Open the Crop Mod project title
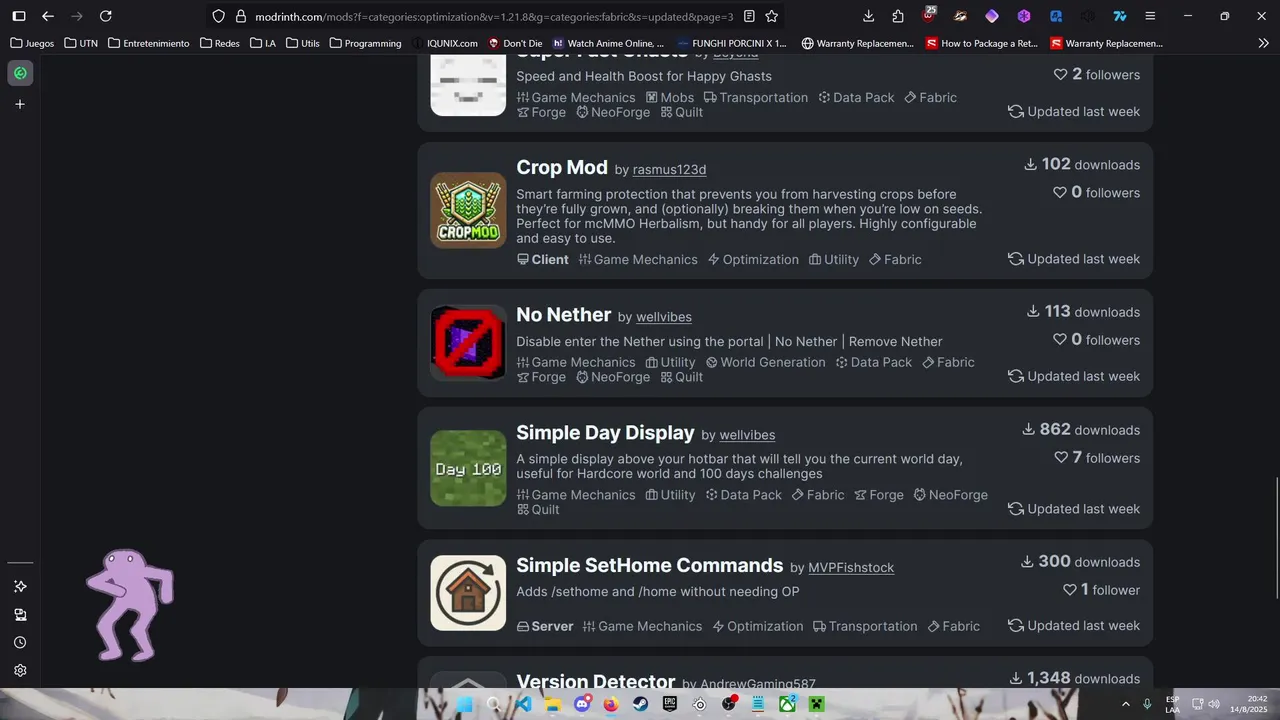This screenshot has width=1280, height=720. click(x=562, y=167)
